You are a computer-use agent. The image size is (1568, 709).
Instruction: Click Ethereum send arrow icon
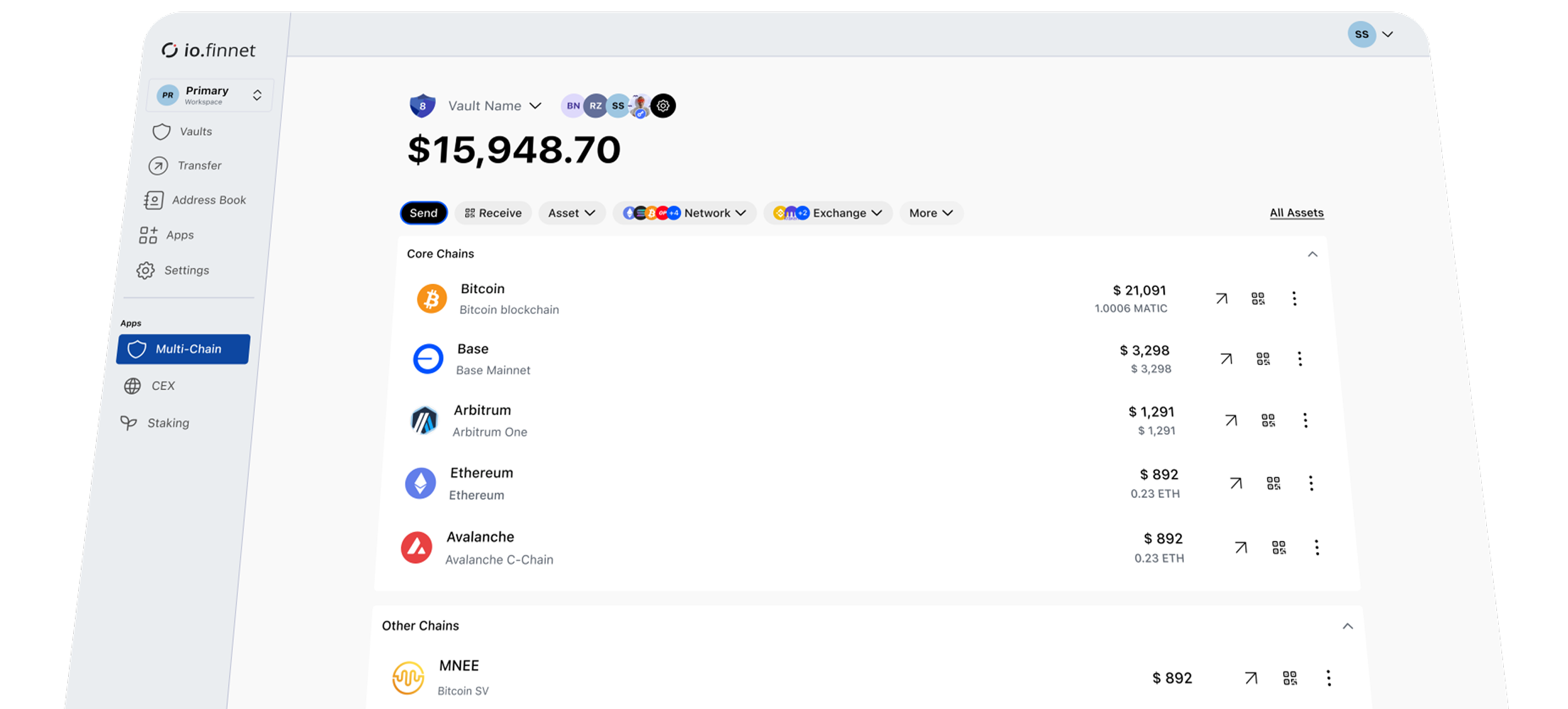click(1235, 483)
